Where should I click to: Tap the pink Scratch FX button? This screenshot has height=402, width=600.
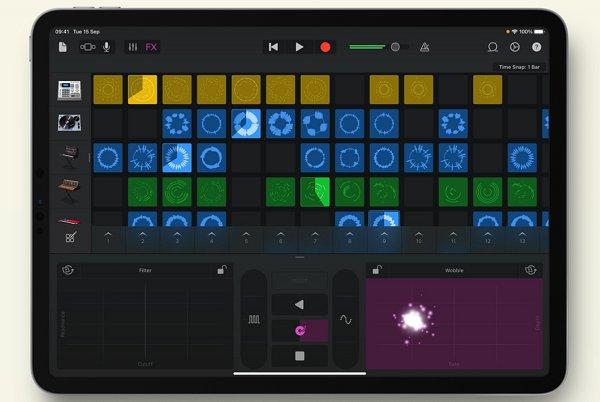[x=300, y=330]
